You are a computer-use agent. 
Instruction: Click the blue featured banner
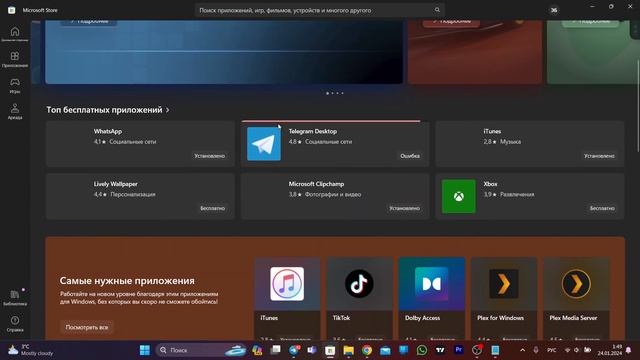224,52
